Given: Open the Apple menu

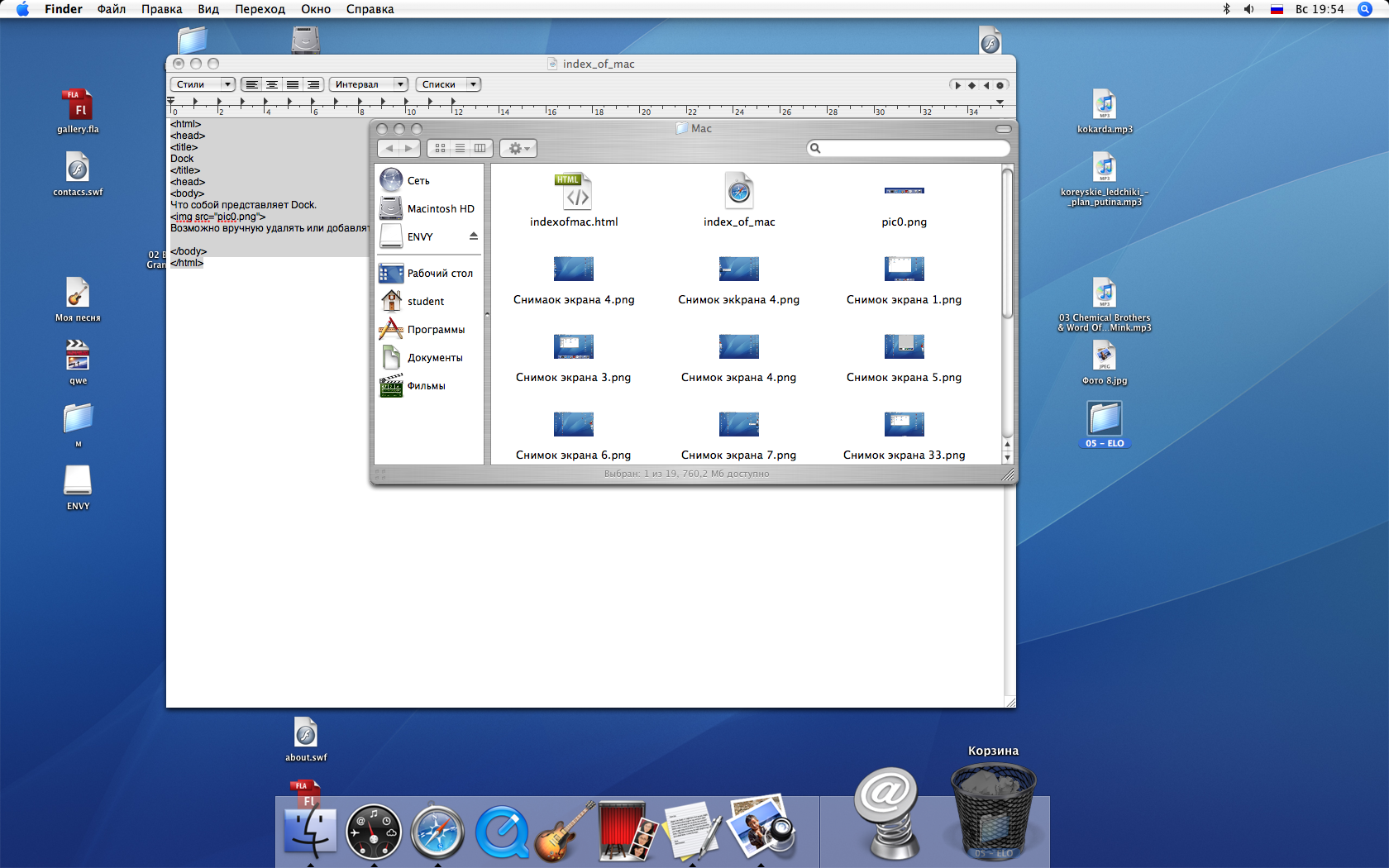Looking at the screenshot, I should pos(22,9).
